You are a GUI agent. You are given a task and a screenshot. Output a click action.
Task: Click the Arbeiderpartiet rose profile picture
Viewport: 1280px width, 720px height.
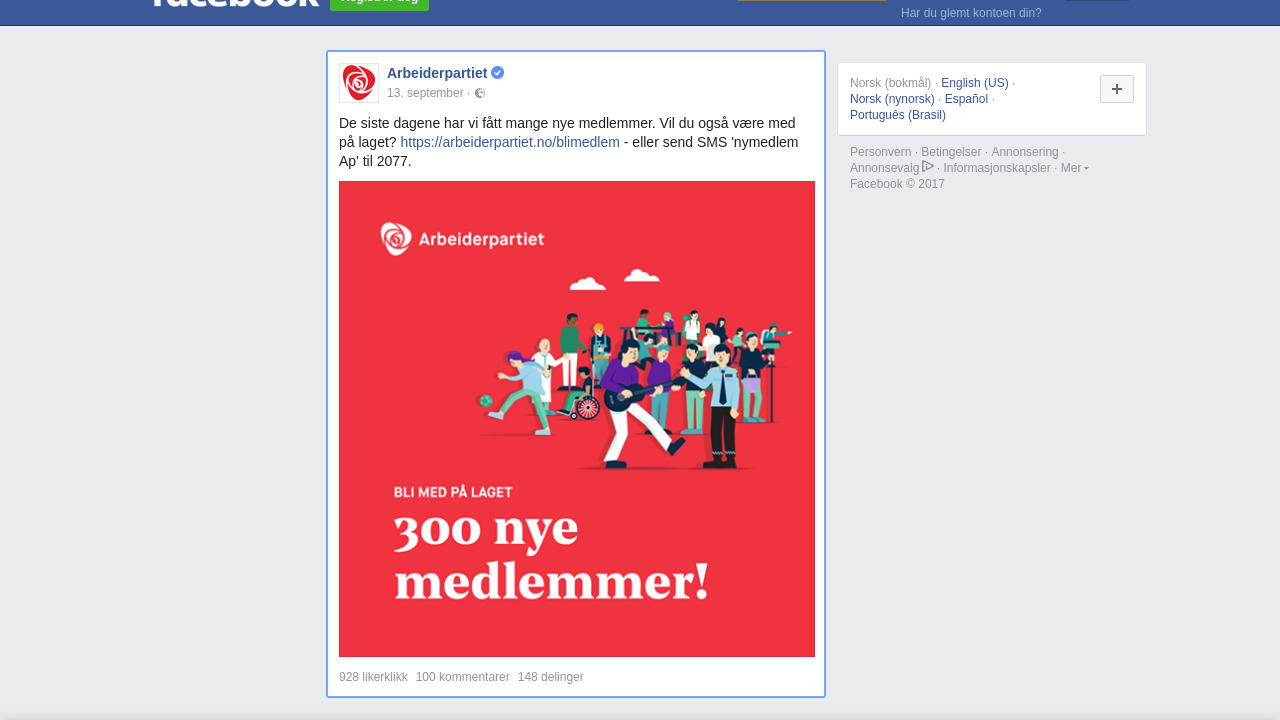tap(359, 83)
